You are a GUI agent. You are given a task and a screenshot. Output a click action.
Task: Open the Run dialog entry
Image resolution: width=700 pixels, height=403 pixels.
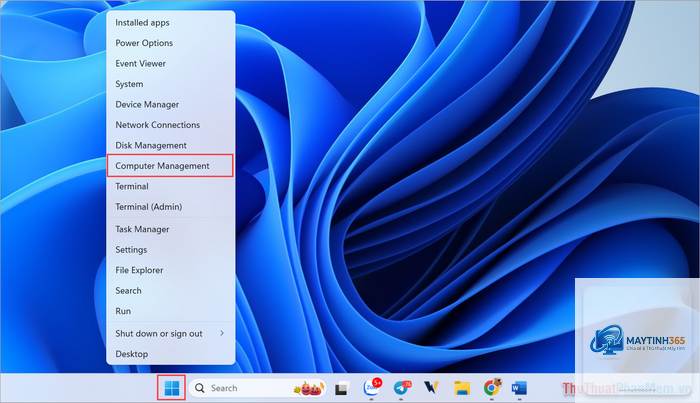coord(171,312)
